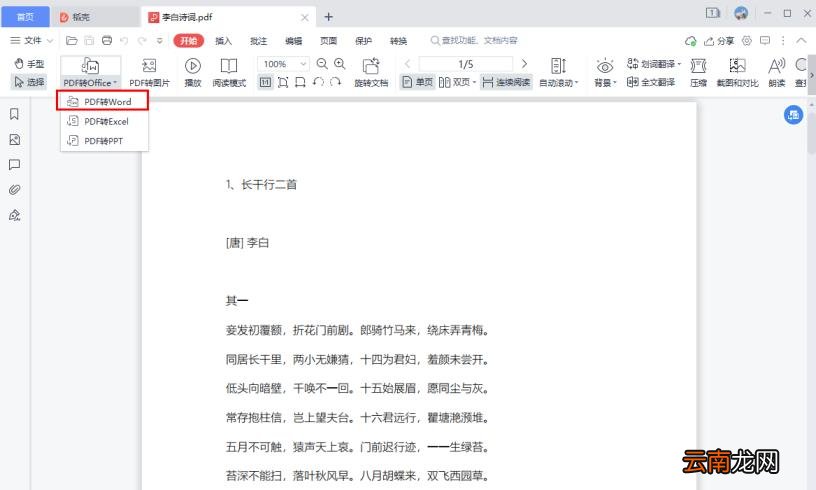Open the more options vertical dots

tap(783, 40)
